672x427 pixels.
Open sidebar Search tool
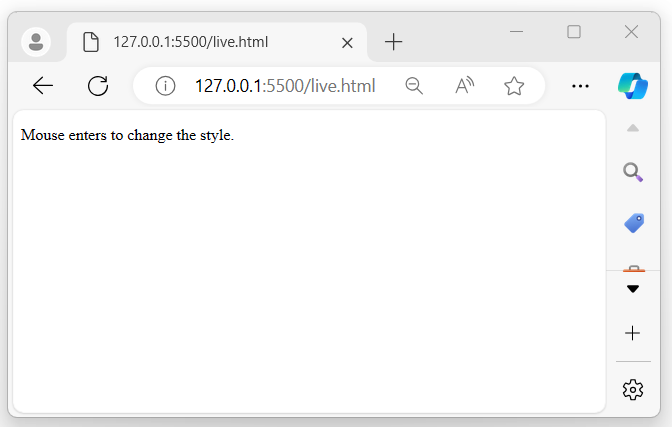[x=633, y=172]
